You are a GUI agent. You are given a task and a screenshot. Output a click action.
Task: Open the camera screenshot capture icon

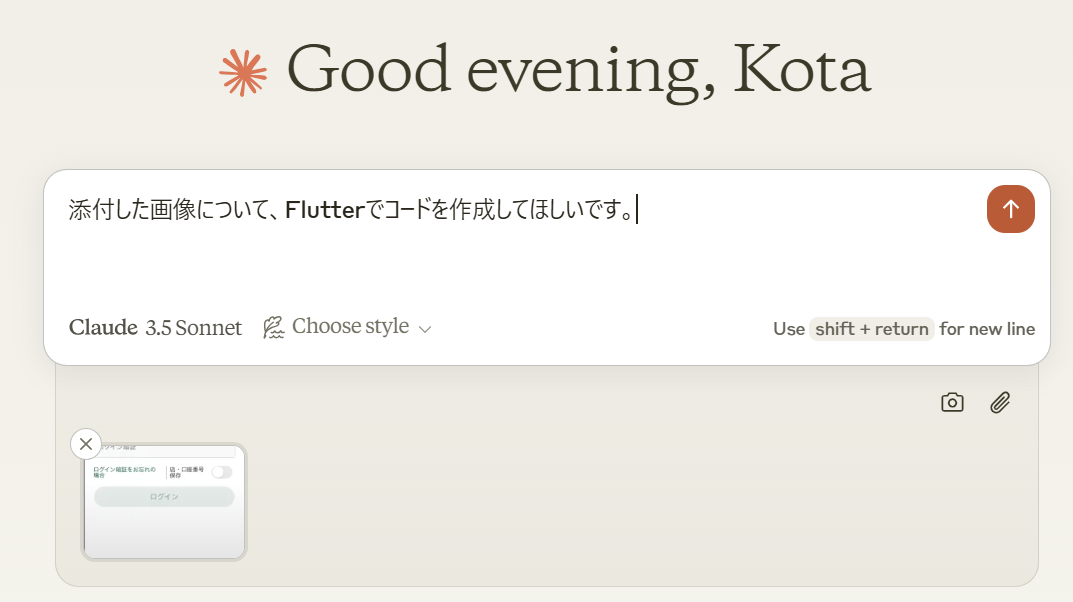(952, 402)
